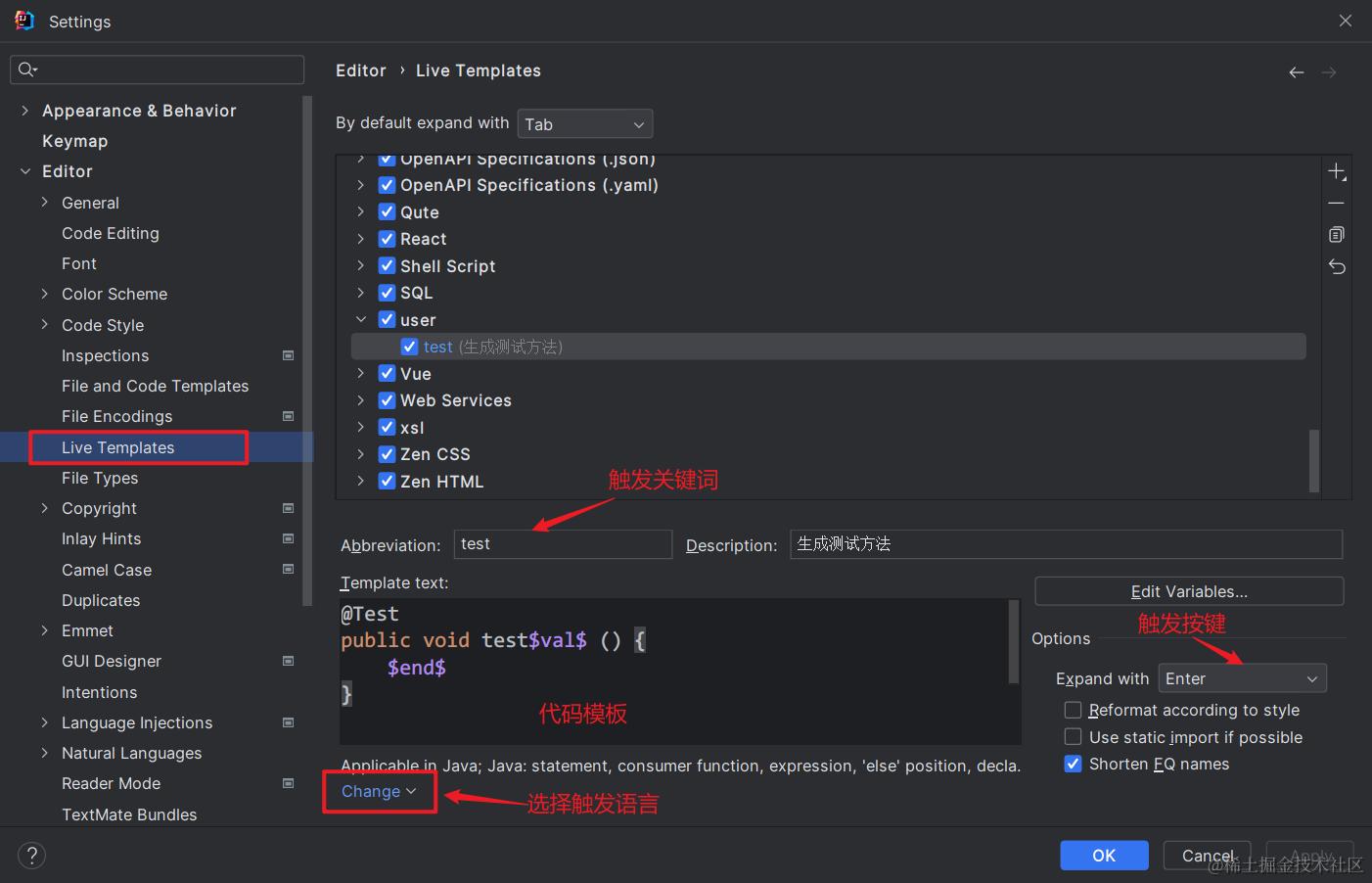Click the IntelliJ logo in title bar
The width and height of the screenshot is (1372, 883).
24,21
